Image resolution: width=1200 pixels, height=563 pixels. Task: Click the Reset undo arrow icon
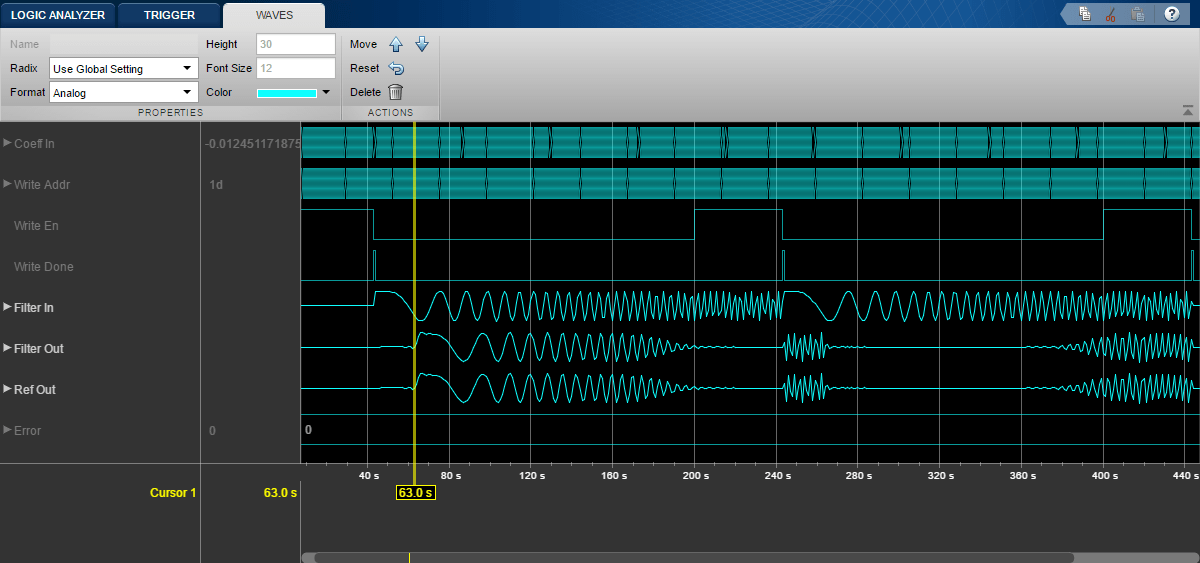[x=396, y=68]
